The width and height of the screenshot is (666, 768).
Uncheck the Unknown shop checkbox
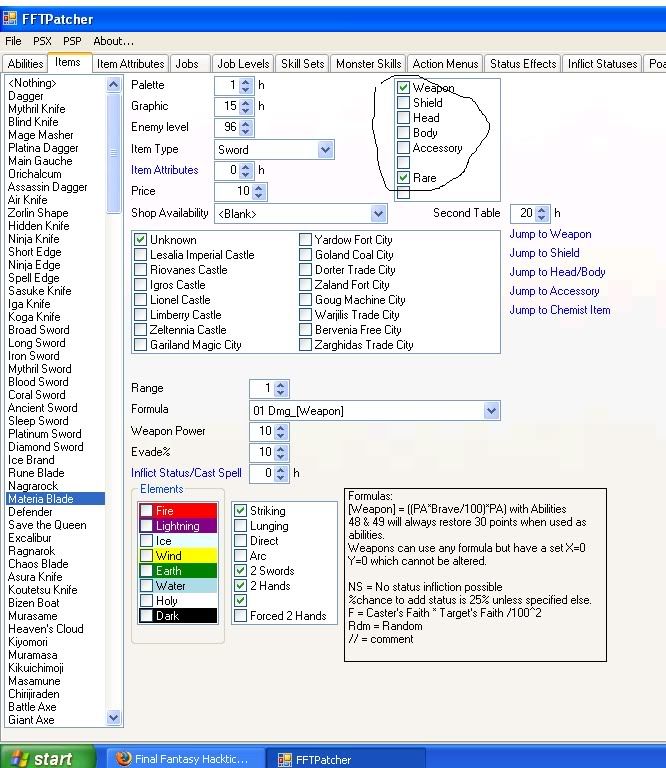tap(141, 240)
